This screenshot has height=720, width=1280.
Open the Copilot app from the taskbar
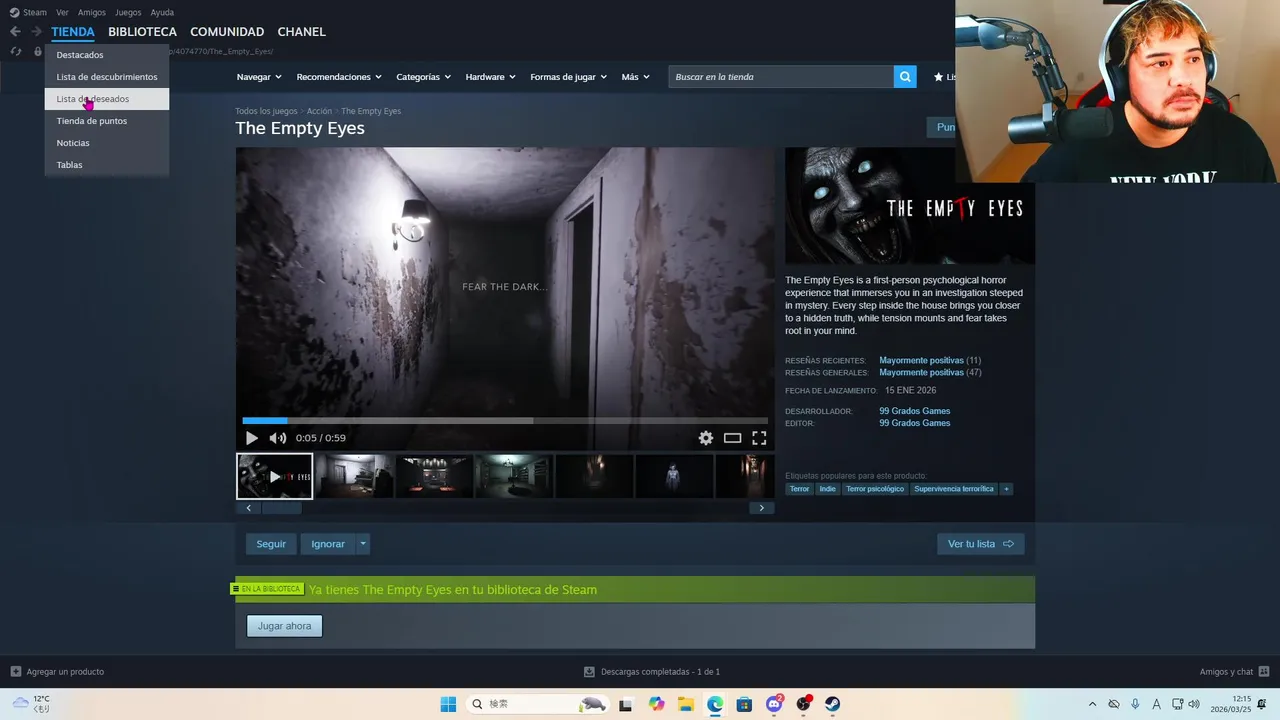[656, 704]
